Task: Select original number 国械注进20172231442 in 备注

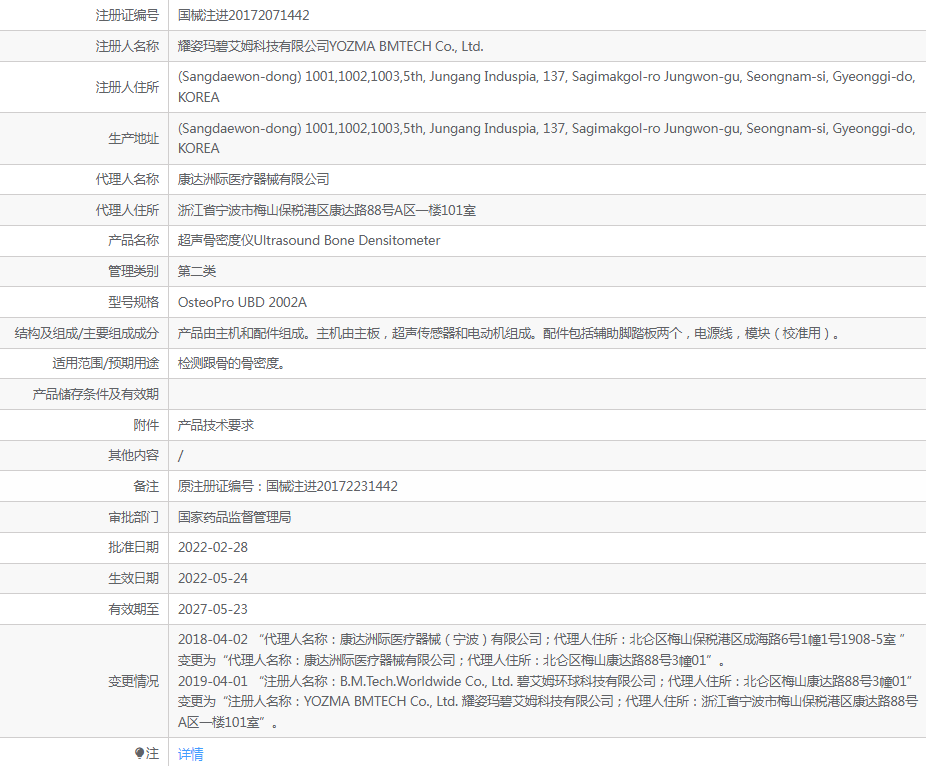Action: [331, 486]
